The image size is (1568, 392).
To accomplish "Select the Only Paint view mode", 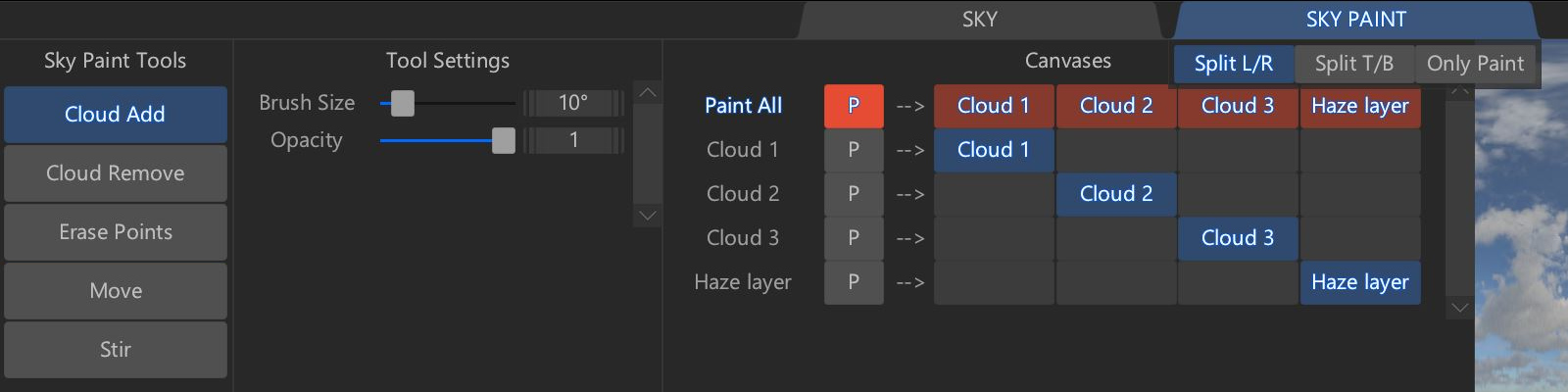I will [1475, 64].
